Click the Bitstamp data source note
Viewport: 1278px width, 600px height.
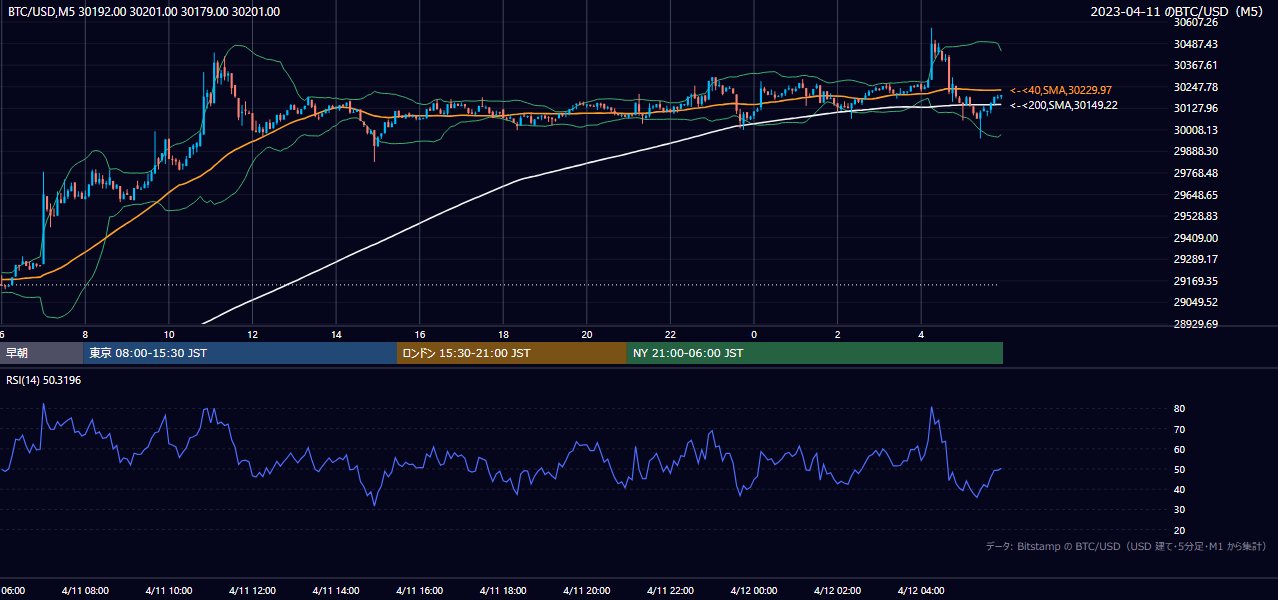pyautogui.click(x=1126, y=546)
